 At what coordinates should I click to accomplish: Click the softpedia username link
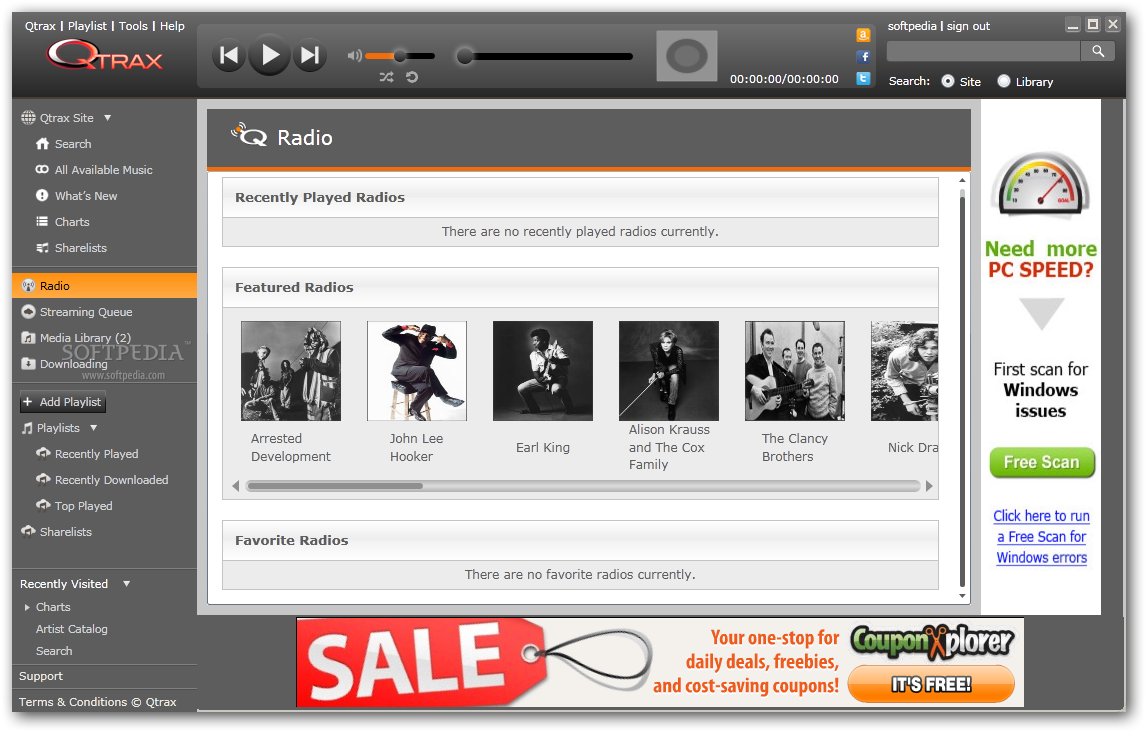pos(911,26)
